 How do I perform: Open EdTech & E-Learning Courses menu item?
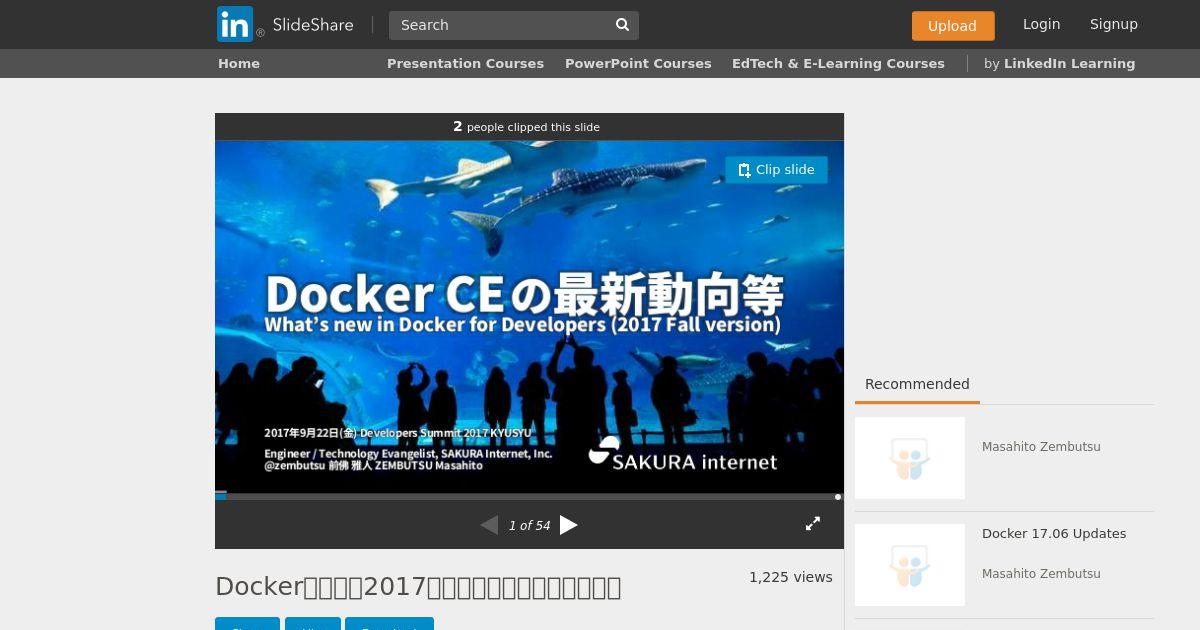click(838, 63)
